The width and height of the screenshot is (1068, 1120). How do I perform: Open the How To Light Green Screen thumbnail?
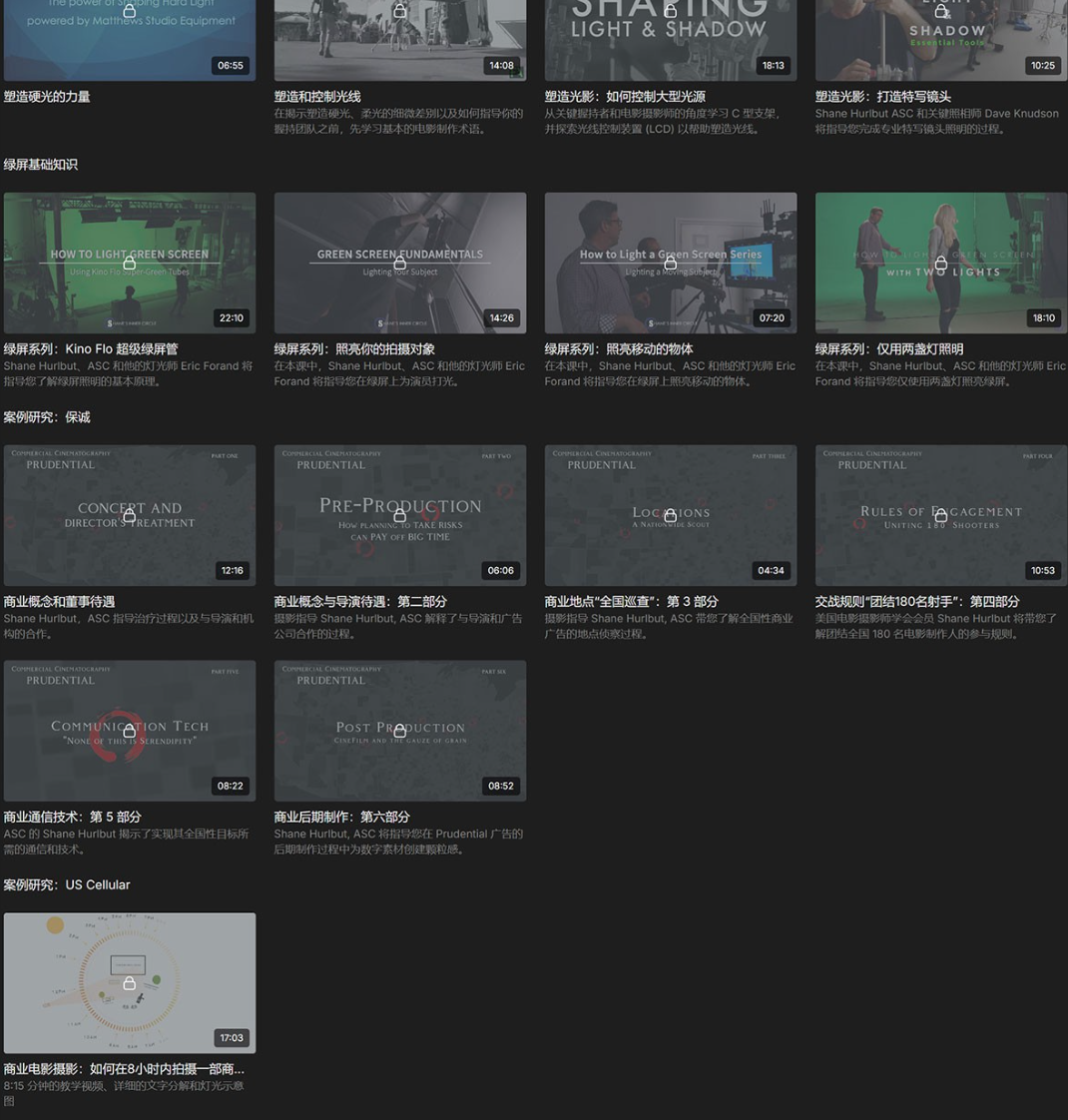coord(130,263)
